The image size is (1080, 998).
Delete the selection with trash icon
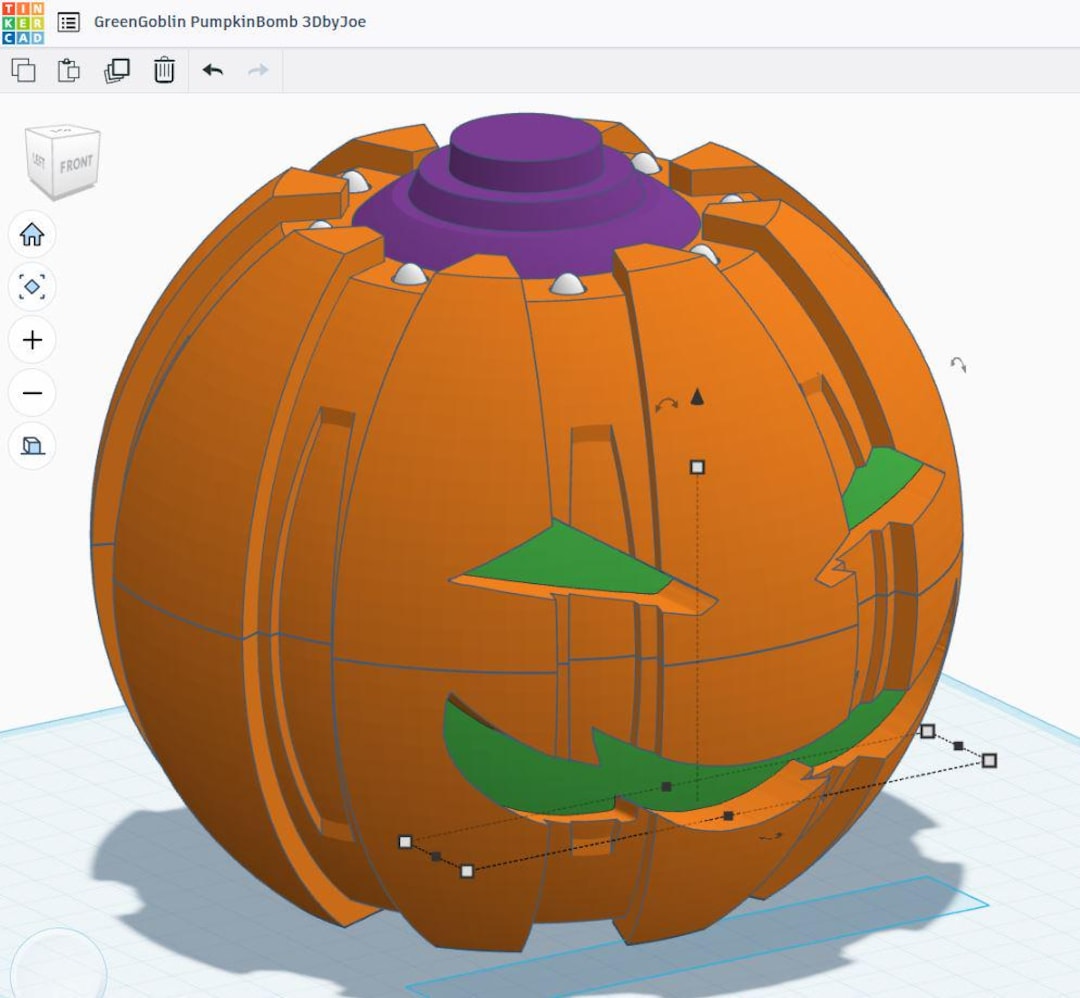click(164, 70)
